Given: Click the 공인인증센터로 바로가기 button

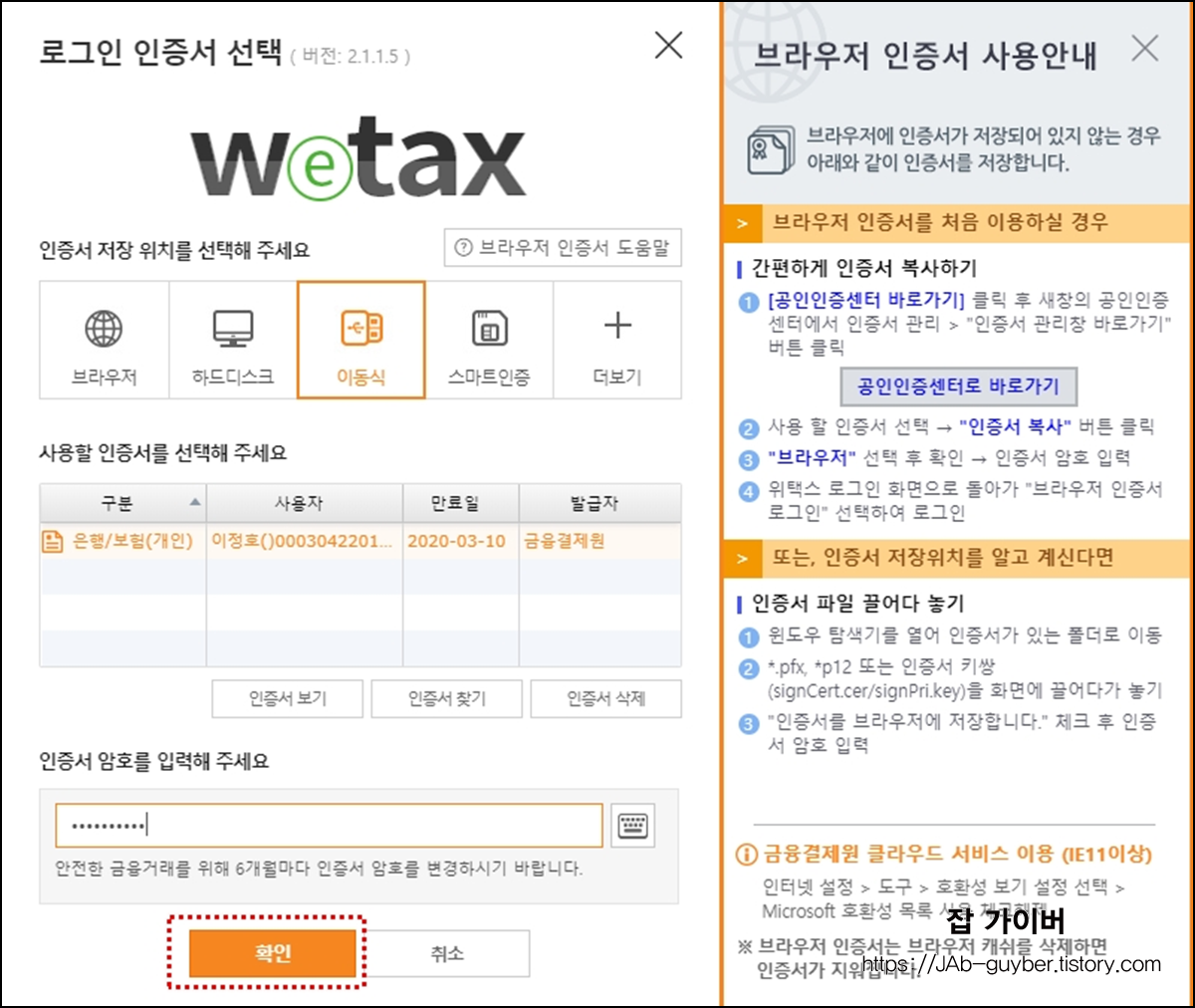Looking at the screenshot, I should click(959, 386).
